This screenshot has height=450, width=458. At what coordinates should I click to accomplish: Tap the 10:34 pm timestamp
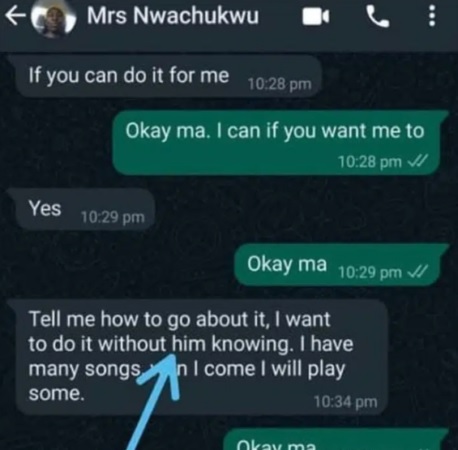coord(346,402)
